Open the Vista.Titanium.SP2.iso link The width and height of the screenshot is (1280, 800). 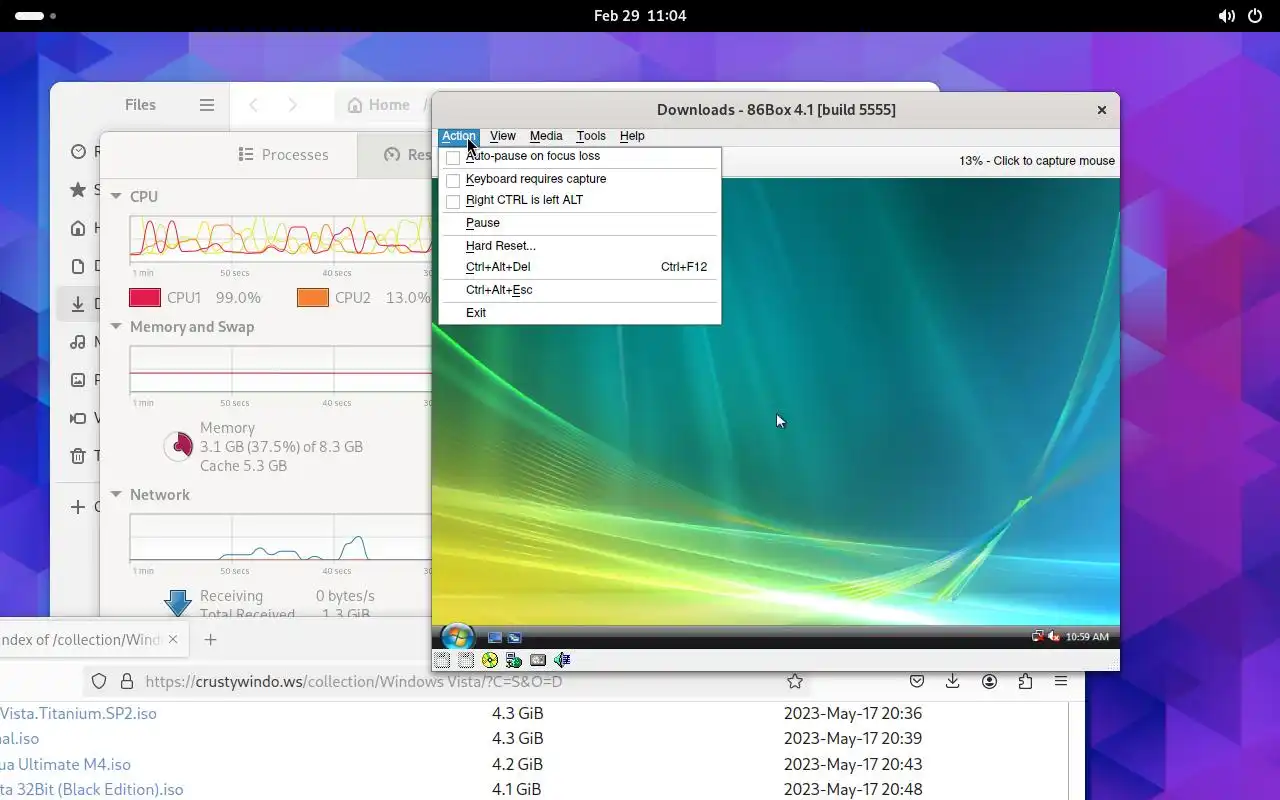click(x=78, y=714)
